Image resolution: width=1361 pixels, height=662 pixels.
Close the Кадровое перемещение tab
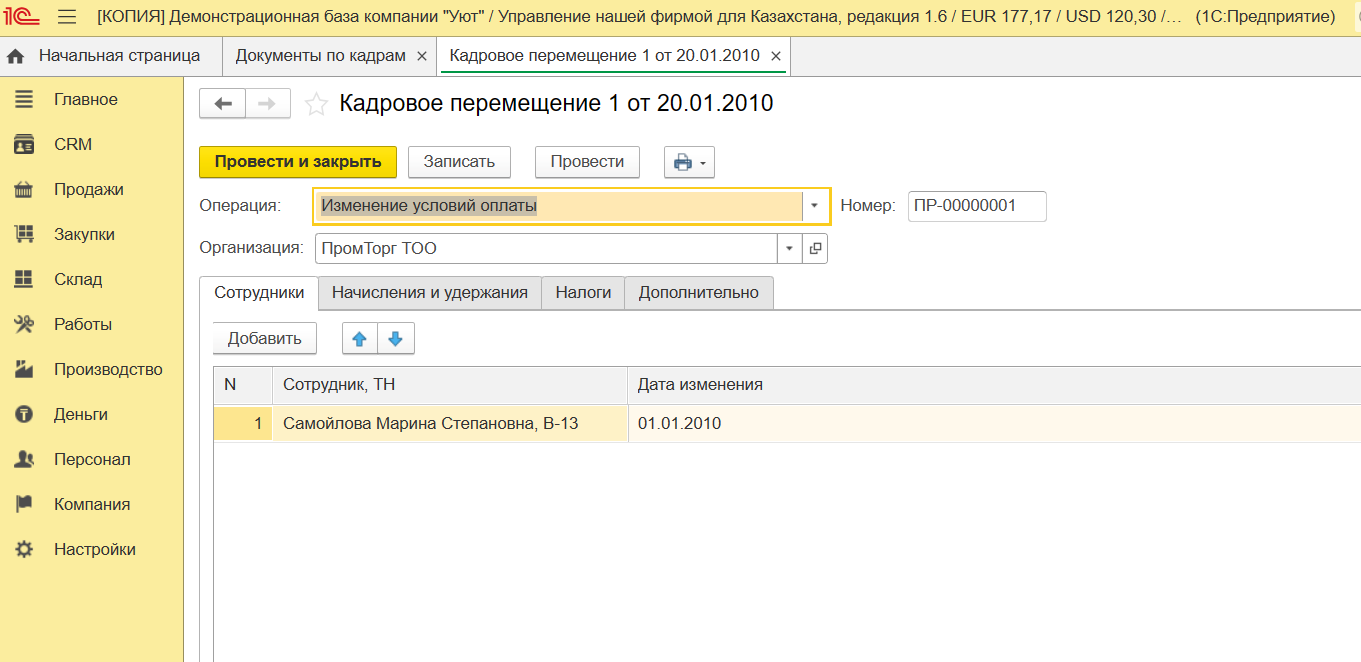coord(775,56)
